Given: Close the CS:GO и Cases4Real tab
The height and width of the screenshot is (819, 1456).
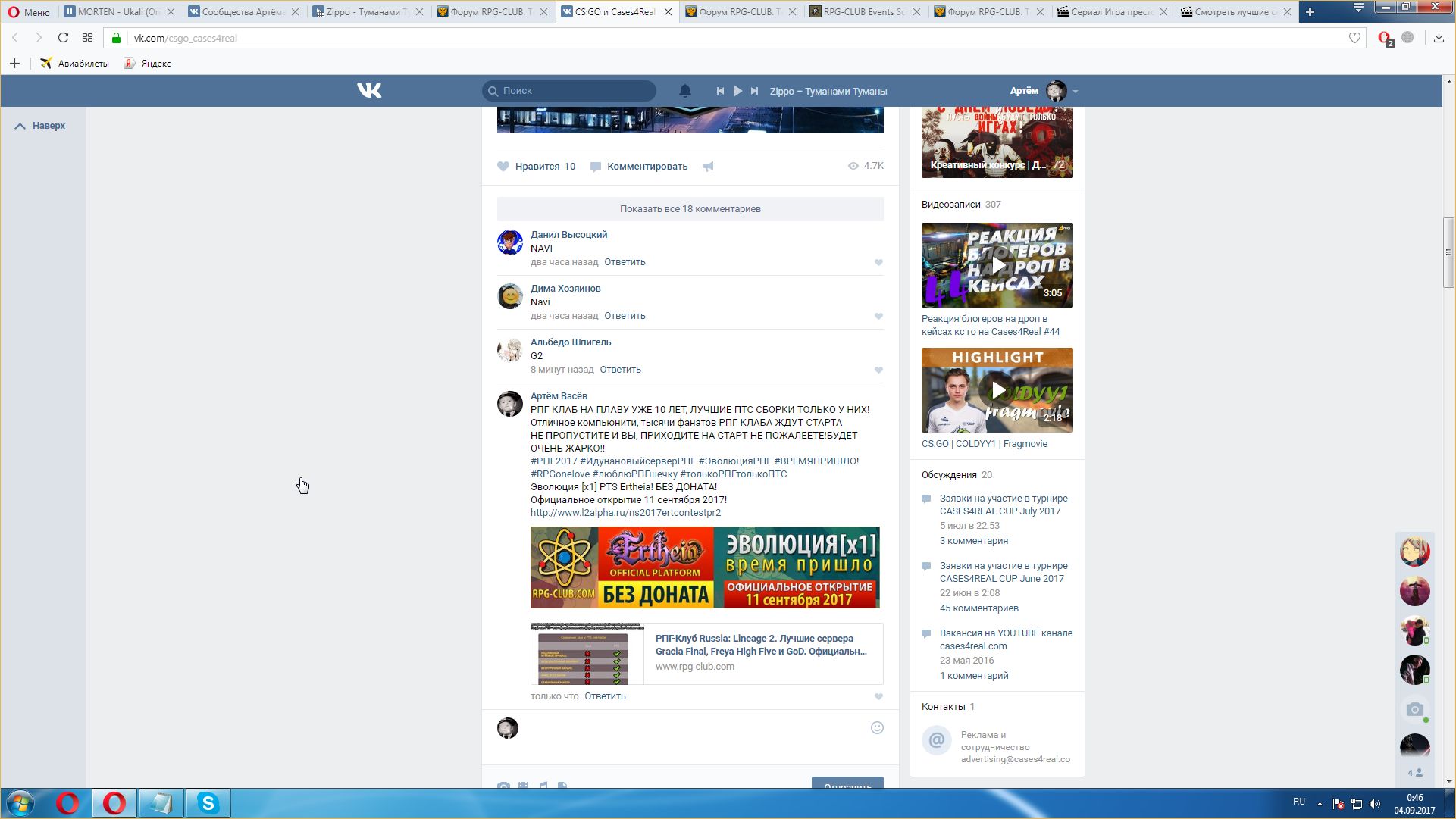Looking at the screenshot, I should click(x=668, y=12).
